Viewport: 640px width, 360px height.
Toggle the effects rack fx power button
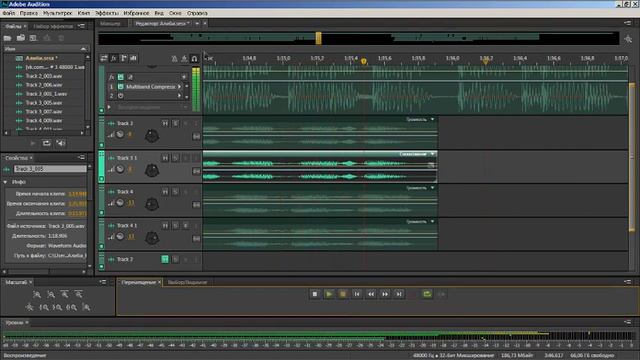[121, 77]
